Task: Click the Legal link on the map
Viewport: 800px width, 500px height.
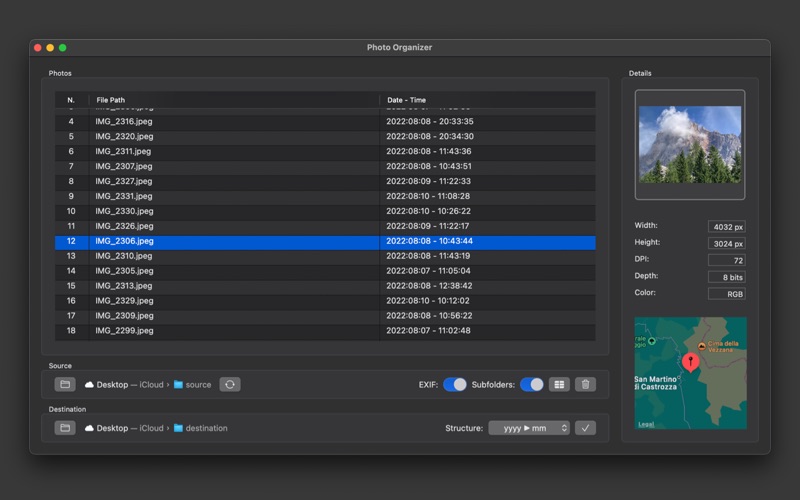Action: (646, 424)
